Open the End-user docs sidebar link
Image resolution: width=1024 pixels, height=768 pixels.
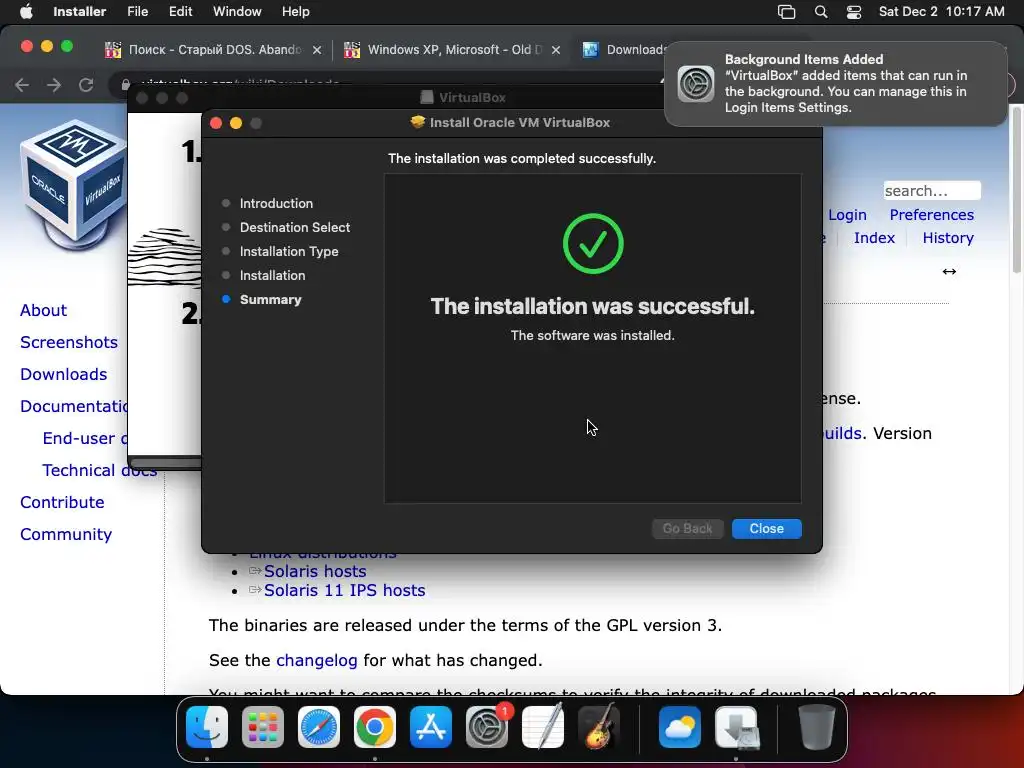(x=85, y=438)
